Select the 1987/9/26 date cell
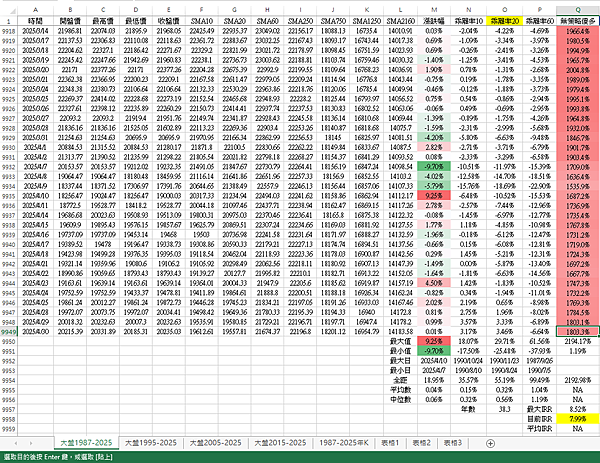The width and height of the screenshot is (600, 463). click(540, 361)
